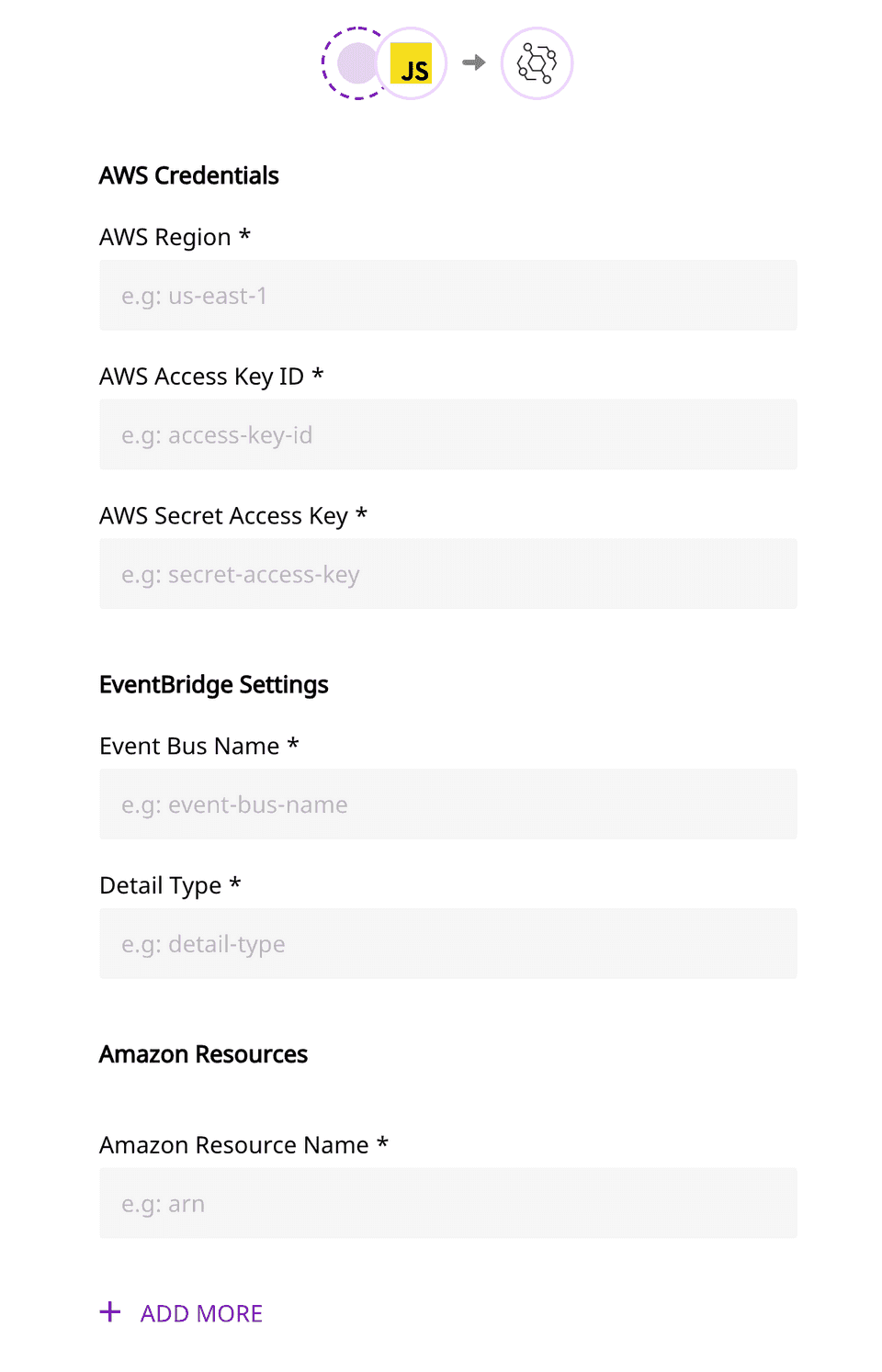Screen dimensions: 882x1372
Task: Click the AWS Secret Access Key label
Action: coord(223,516)
